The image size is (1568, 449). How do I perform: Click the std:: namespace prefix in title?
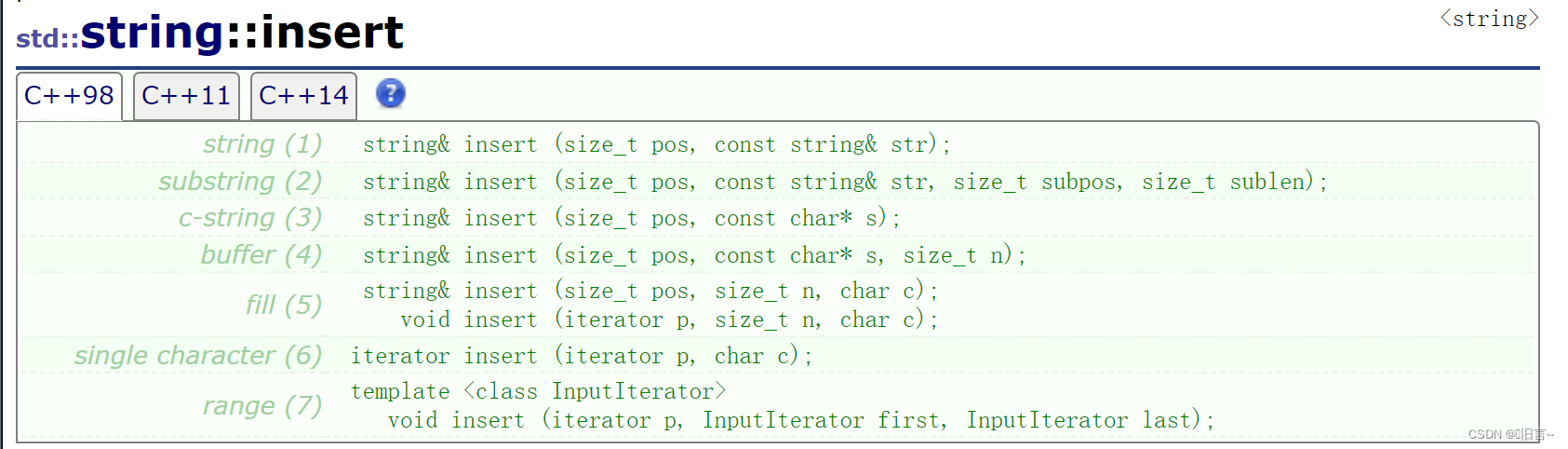(47, 38)
